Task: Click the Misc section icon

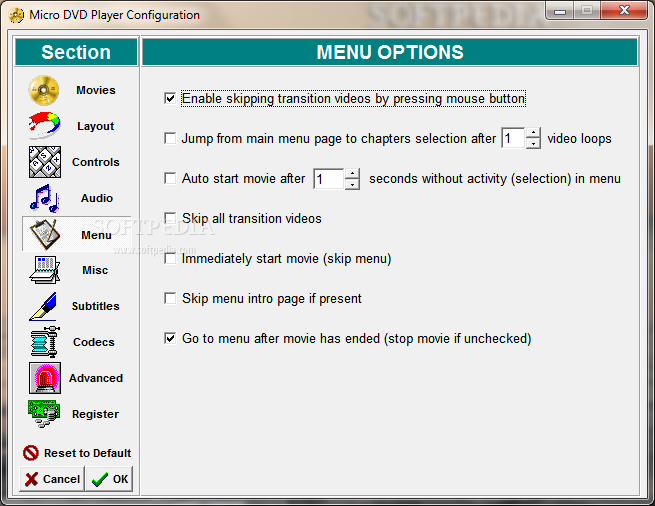Action: tap(45, 270)
